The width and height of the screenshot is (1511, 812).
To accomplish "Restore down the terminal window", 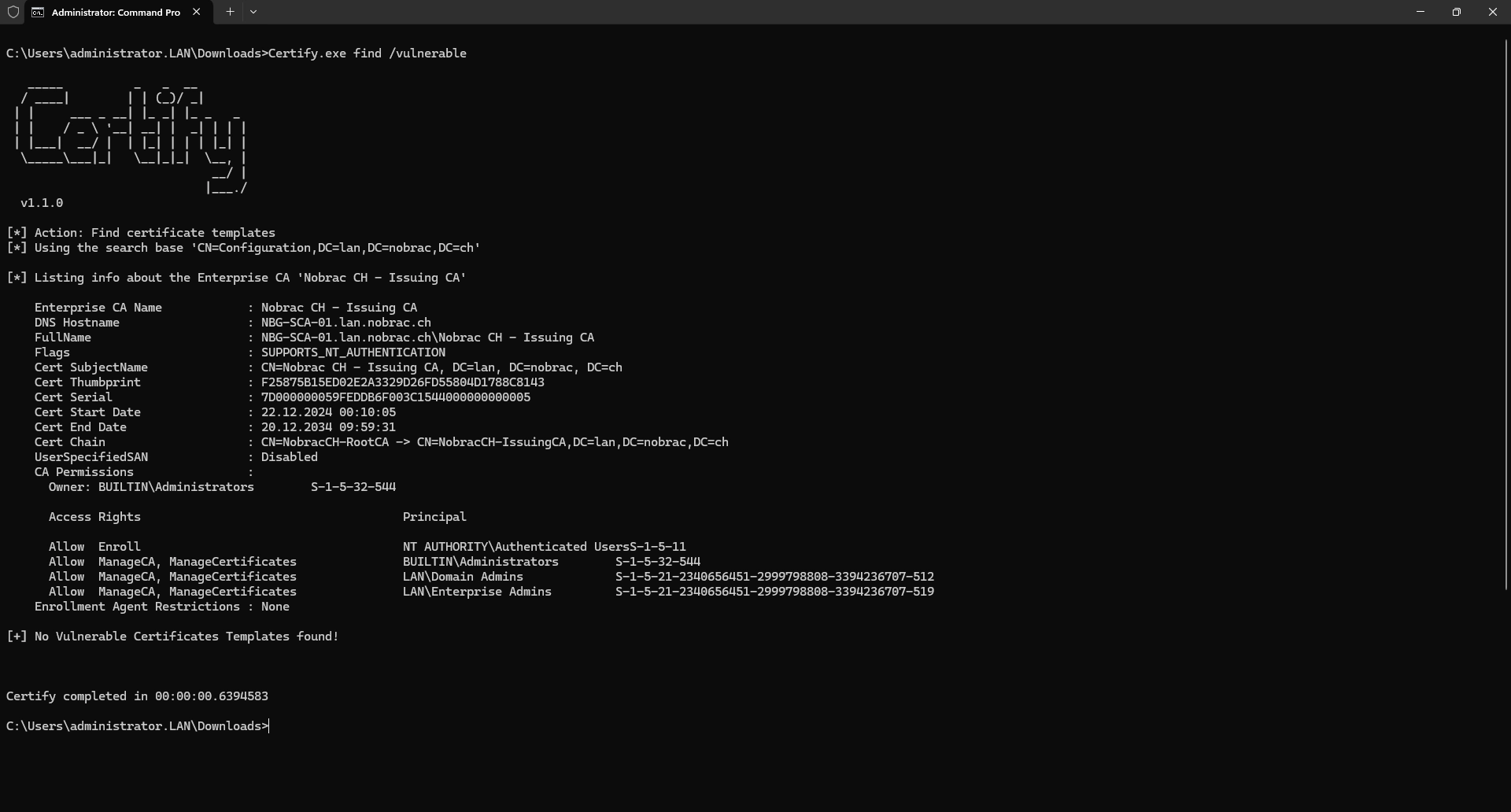I will point(1457,12).
